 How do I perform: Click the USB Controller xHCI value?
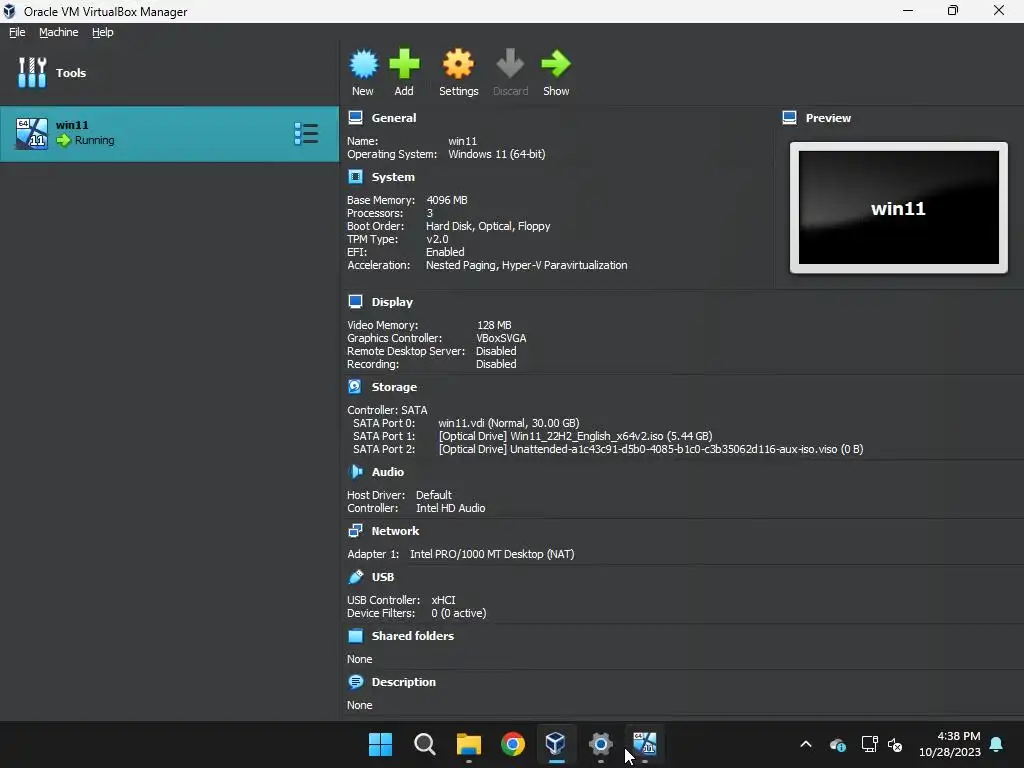(x=443, y=600)
